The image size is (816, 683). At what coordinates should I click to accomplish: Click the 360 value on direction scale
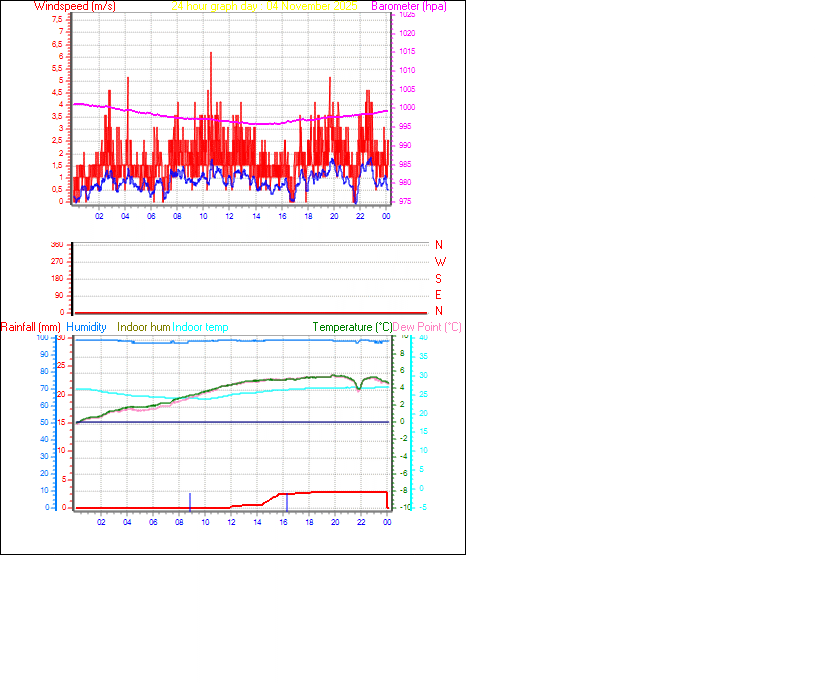tap(57, 241)
